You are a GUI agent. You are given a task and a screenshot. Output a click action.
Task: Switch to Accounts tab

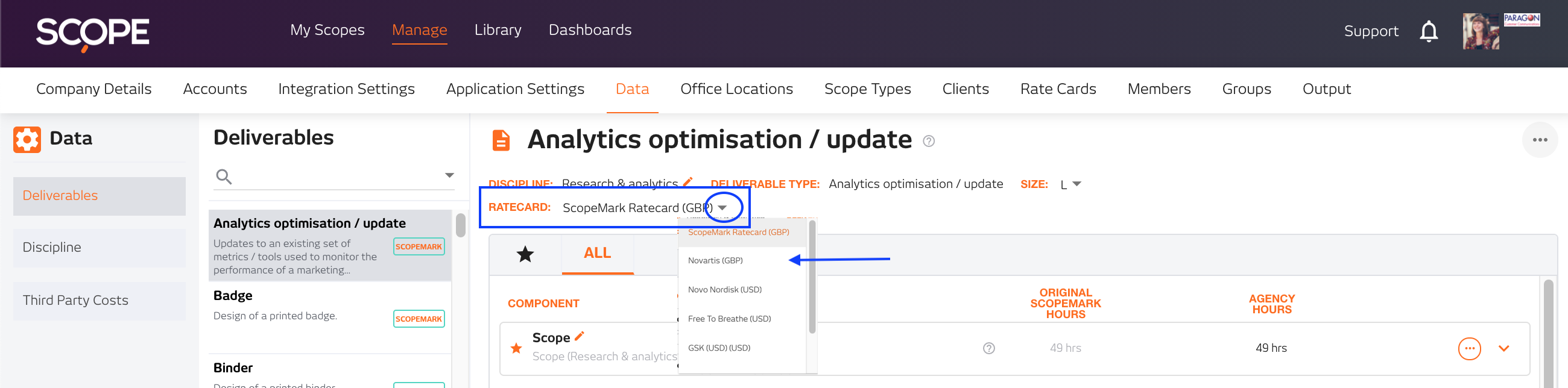coord(215,89)
